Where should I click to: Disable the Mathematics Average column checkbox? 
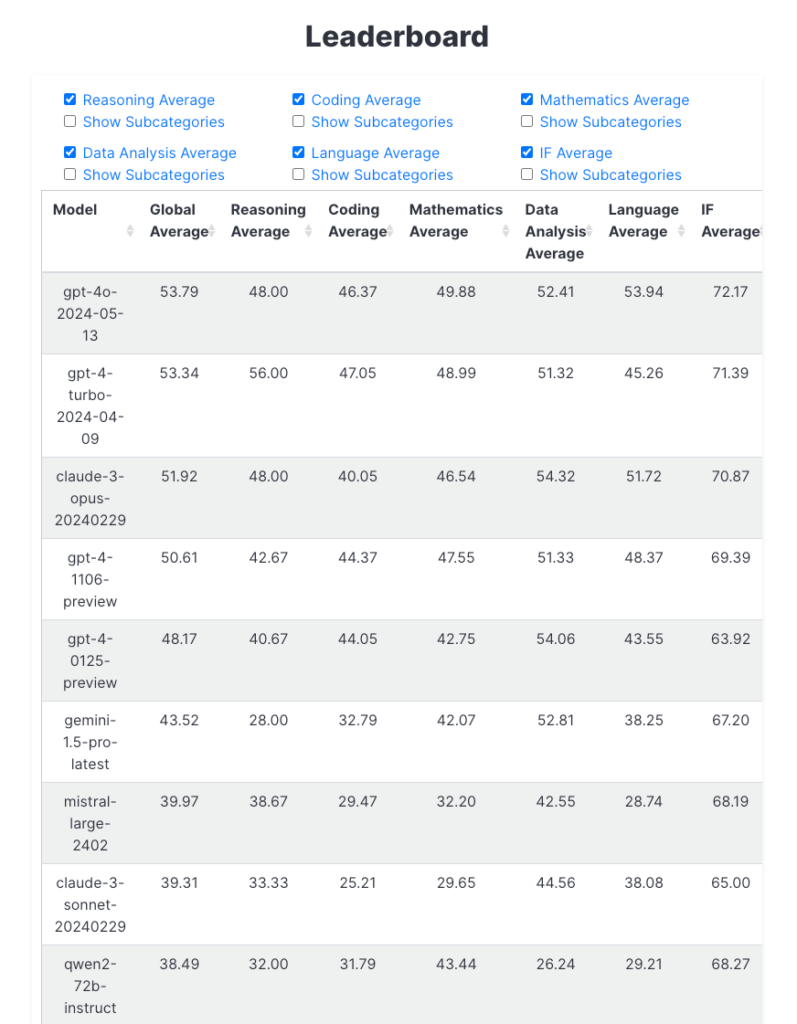click(x=527, y=100)
